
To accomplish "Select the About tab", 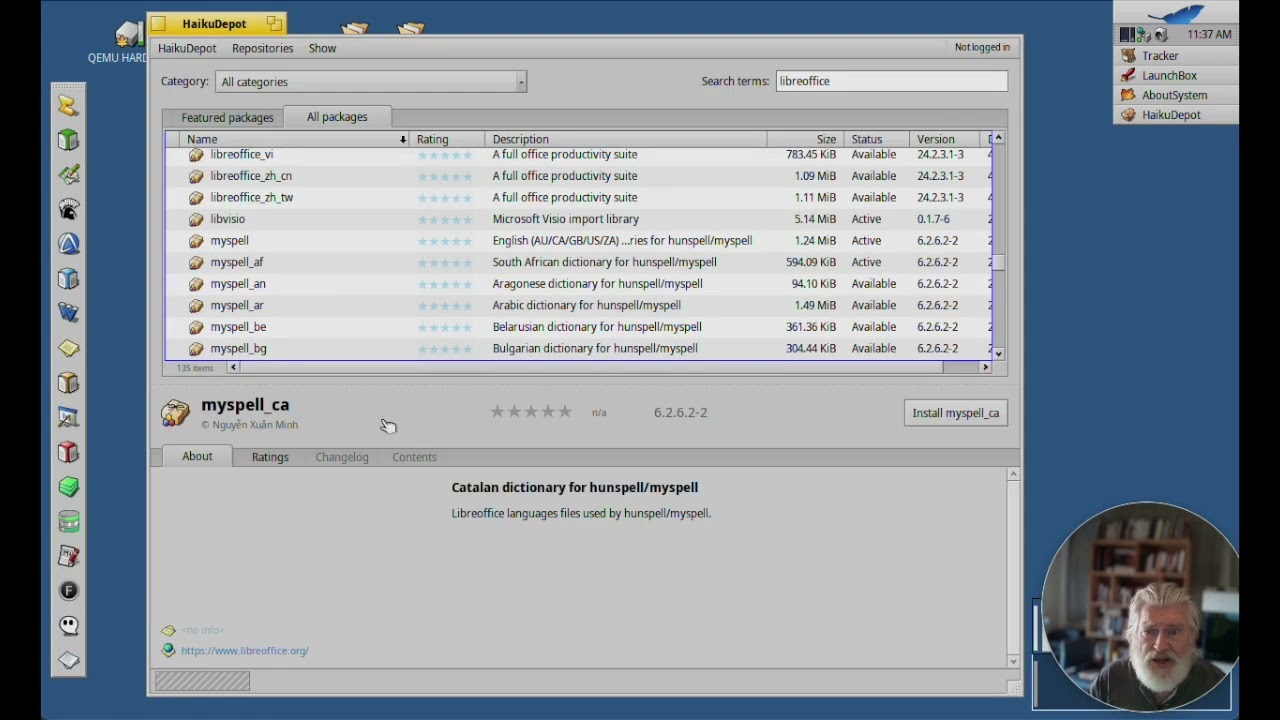I will (x=197, y=456).
